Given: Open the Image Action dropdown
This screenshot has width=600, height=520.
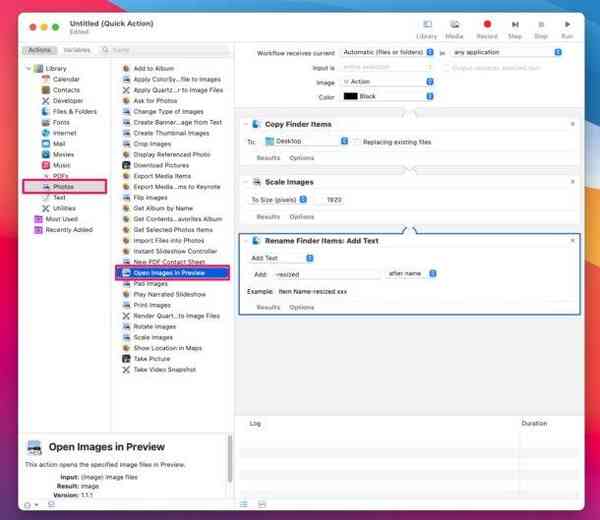Looking at the screenshot, I should (387, 82).
